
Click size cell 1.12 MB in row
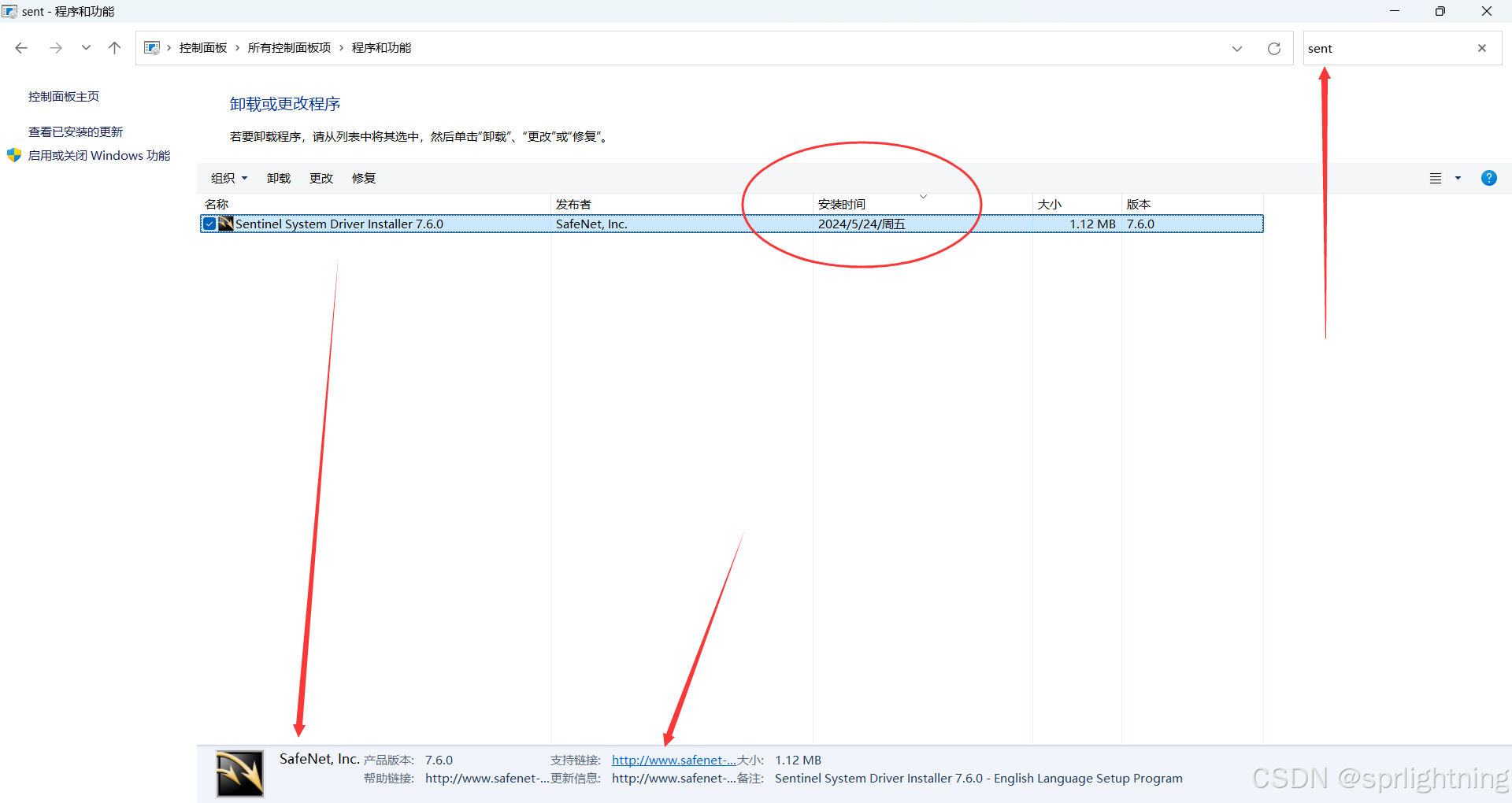pyautogui.click(x=1092, y=224)
